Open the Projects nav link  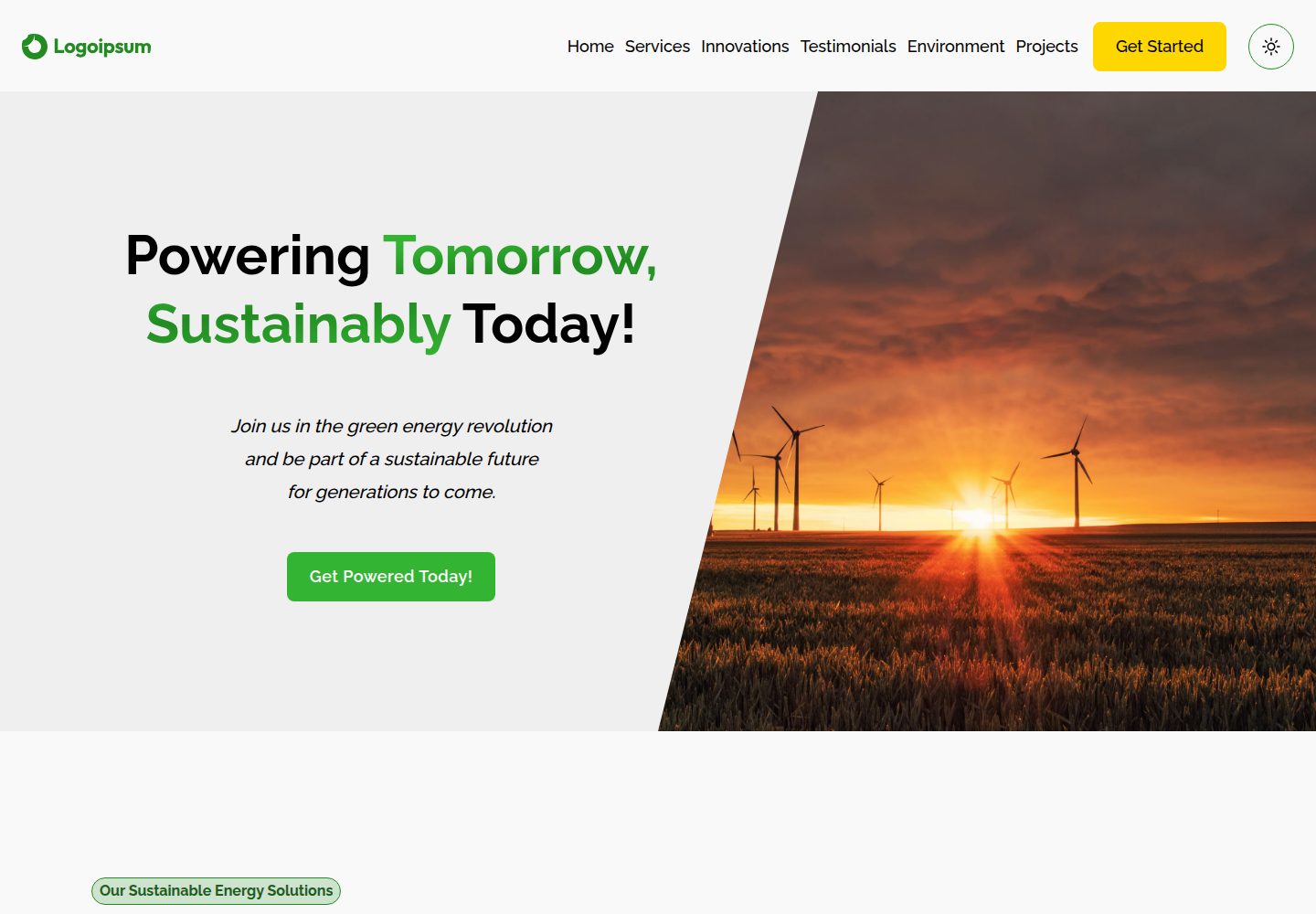(1046, 47)
